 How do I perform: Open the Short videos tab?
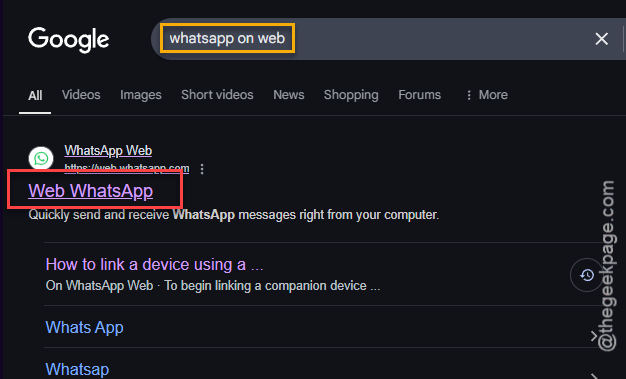pos(217,95)
